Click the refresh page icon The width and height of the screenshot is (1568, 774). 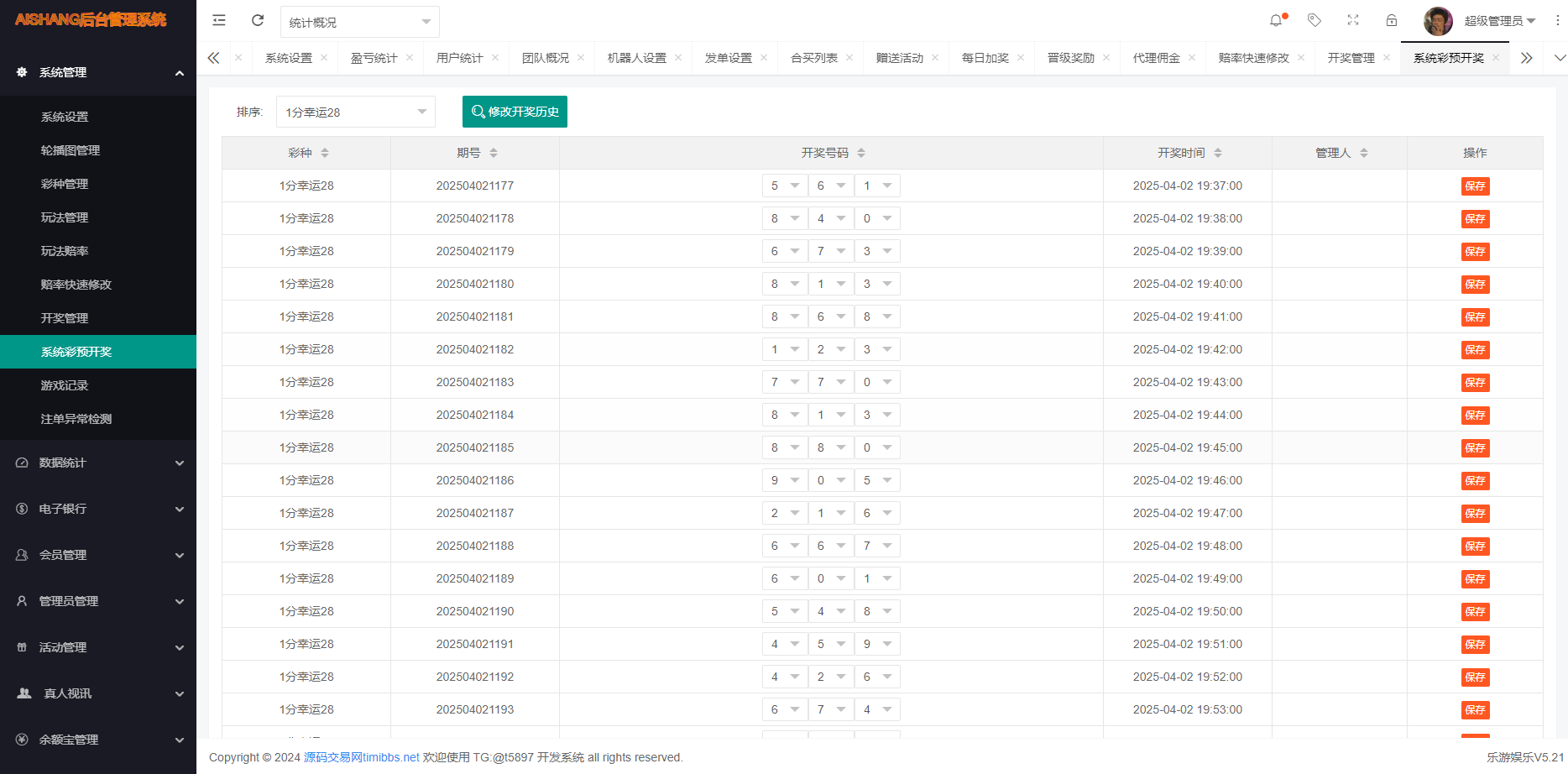258,20
